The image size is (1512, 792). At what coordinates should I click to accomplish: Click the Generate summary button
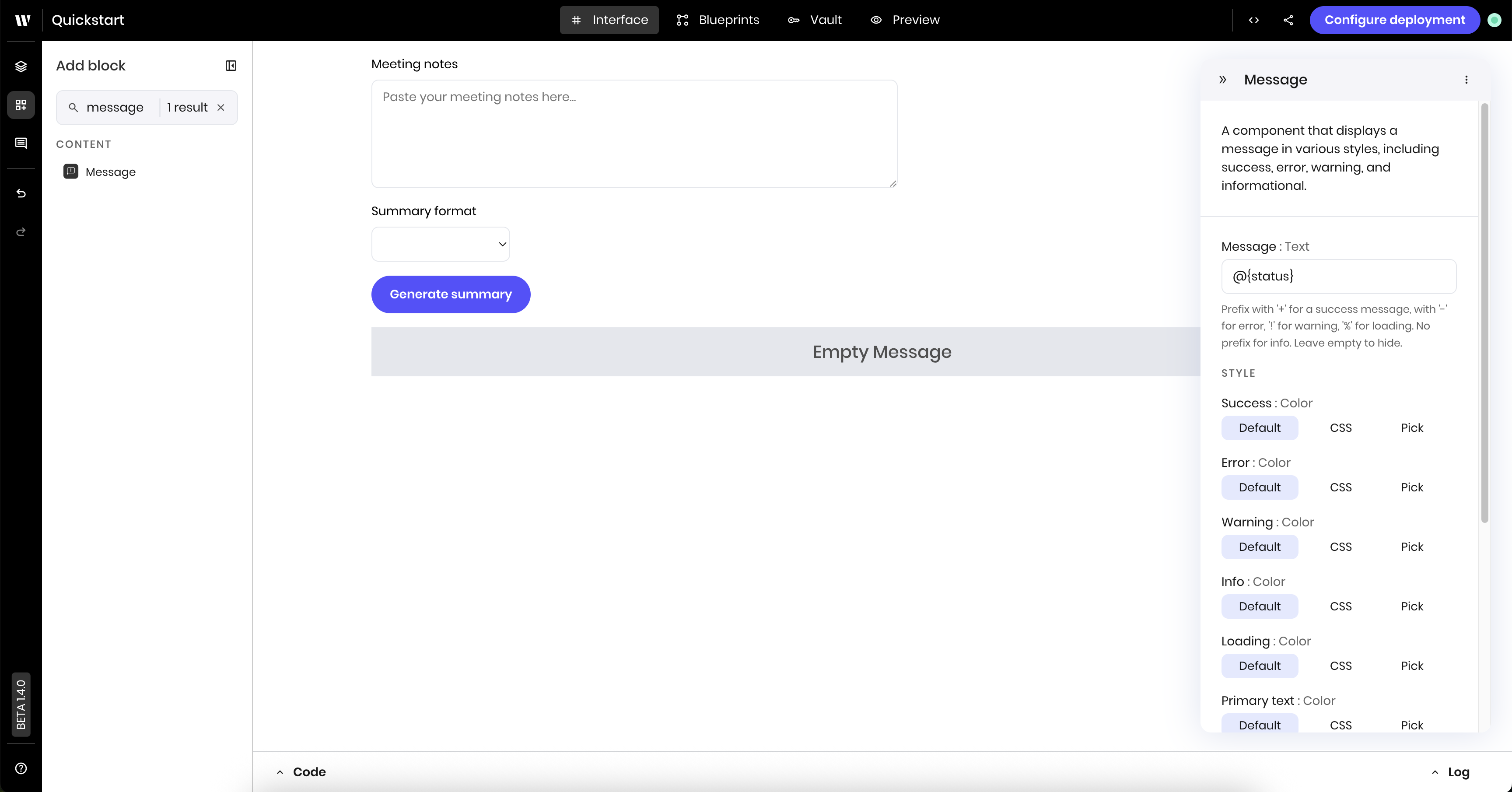click(450, 294)
